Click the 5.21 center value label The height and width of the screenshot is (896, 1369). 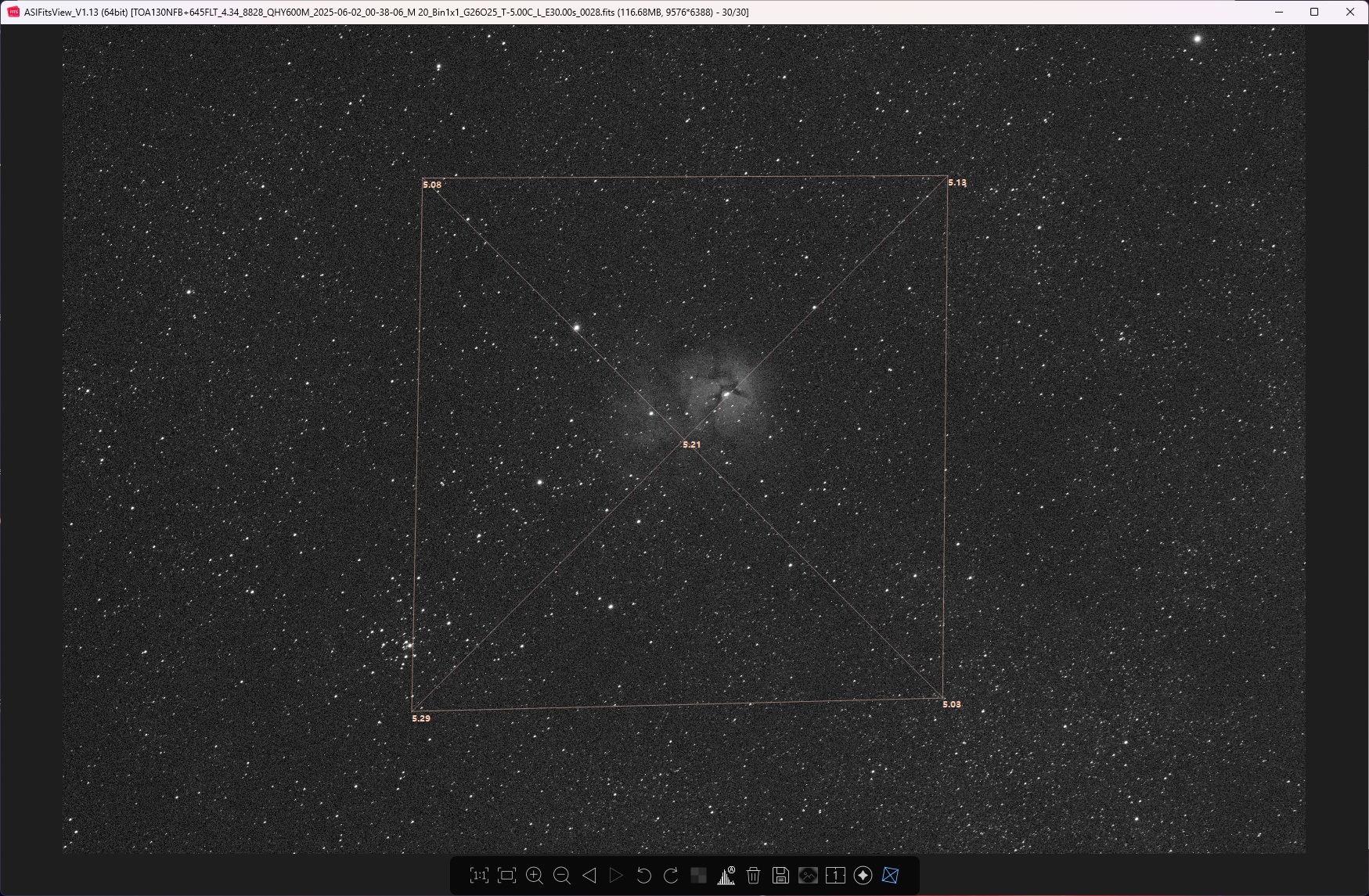(691, 444)
